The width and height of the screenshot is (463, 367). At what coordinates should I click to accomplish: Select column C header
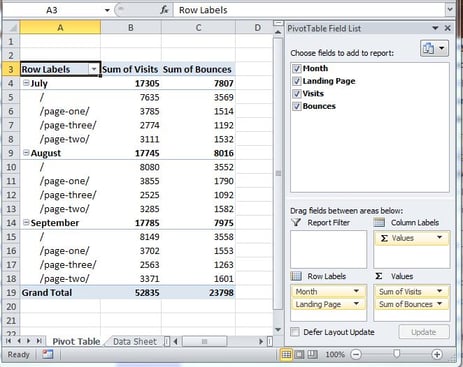198,28
